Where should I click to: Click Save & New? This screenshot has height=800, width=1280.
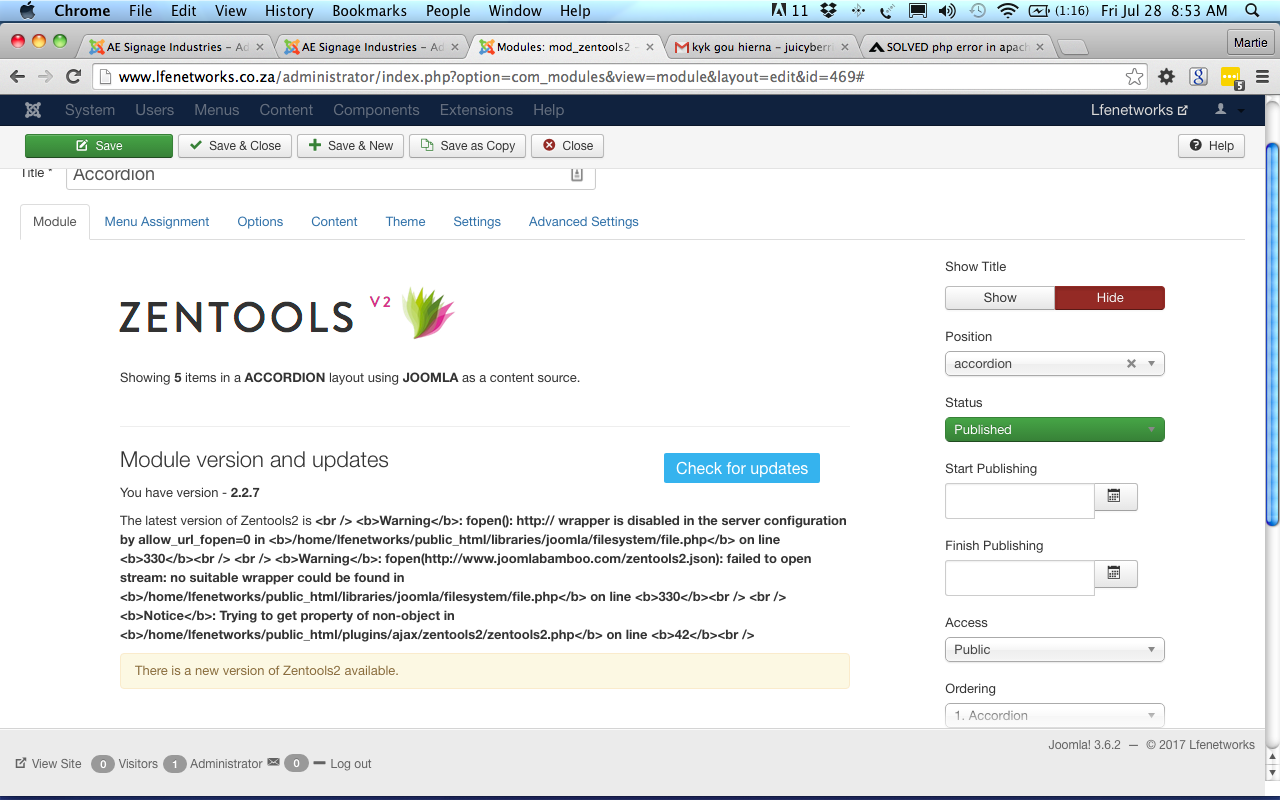tap(350, 146)
